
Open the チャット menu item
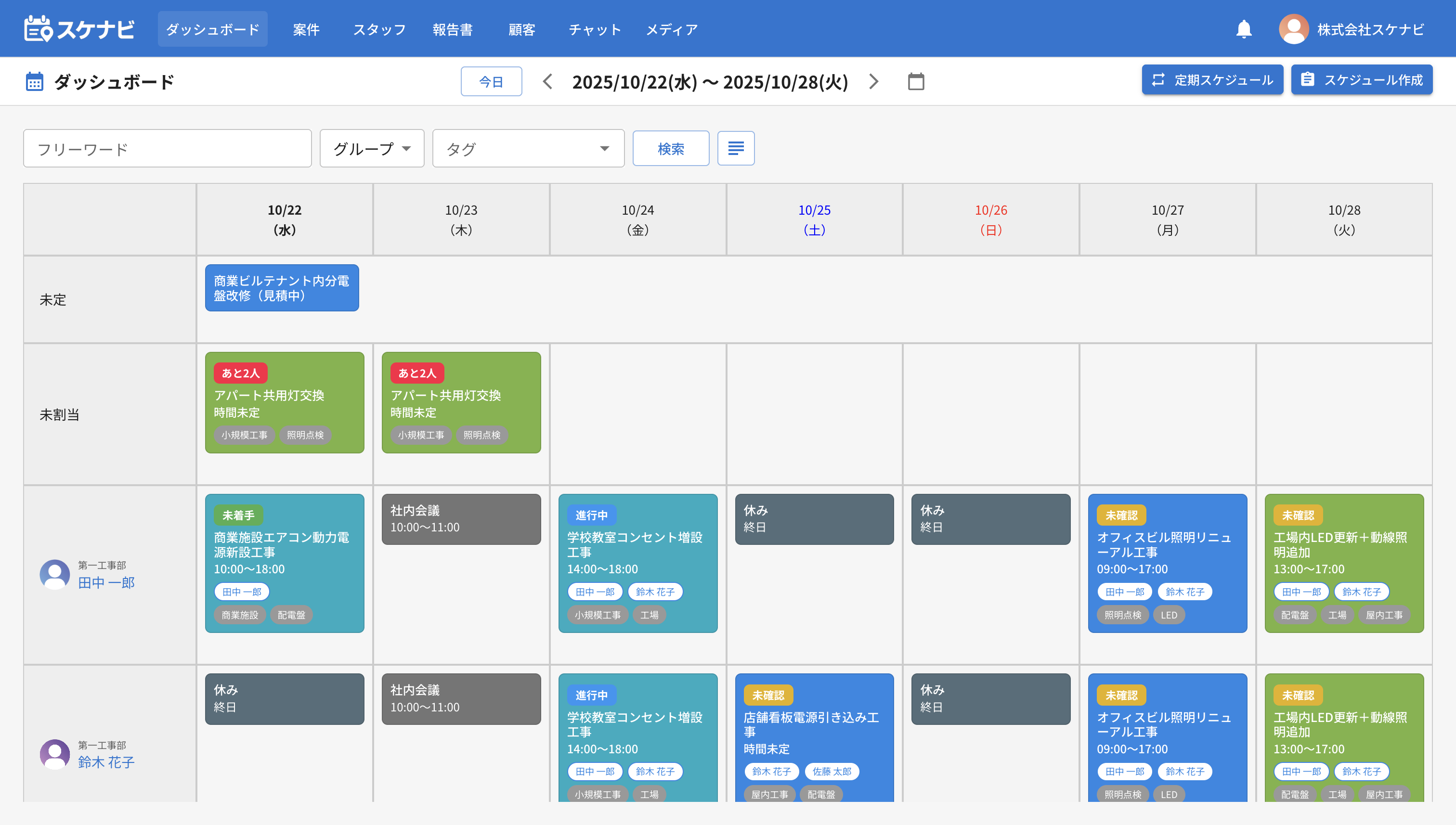595,29
